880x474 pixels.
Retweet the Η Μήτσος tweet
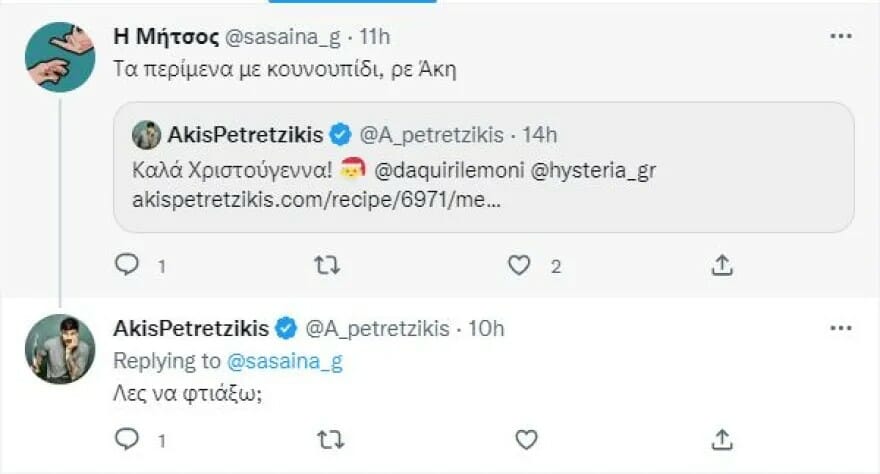pos(326,265)
